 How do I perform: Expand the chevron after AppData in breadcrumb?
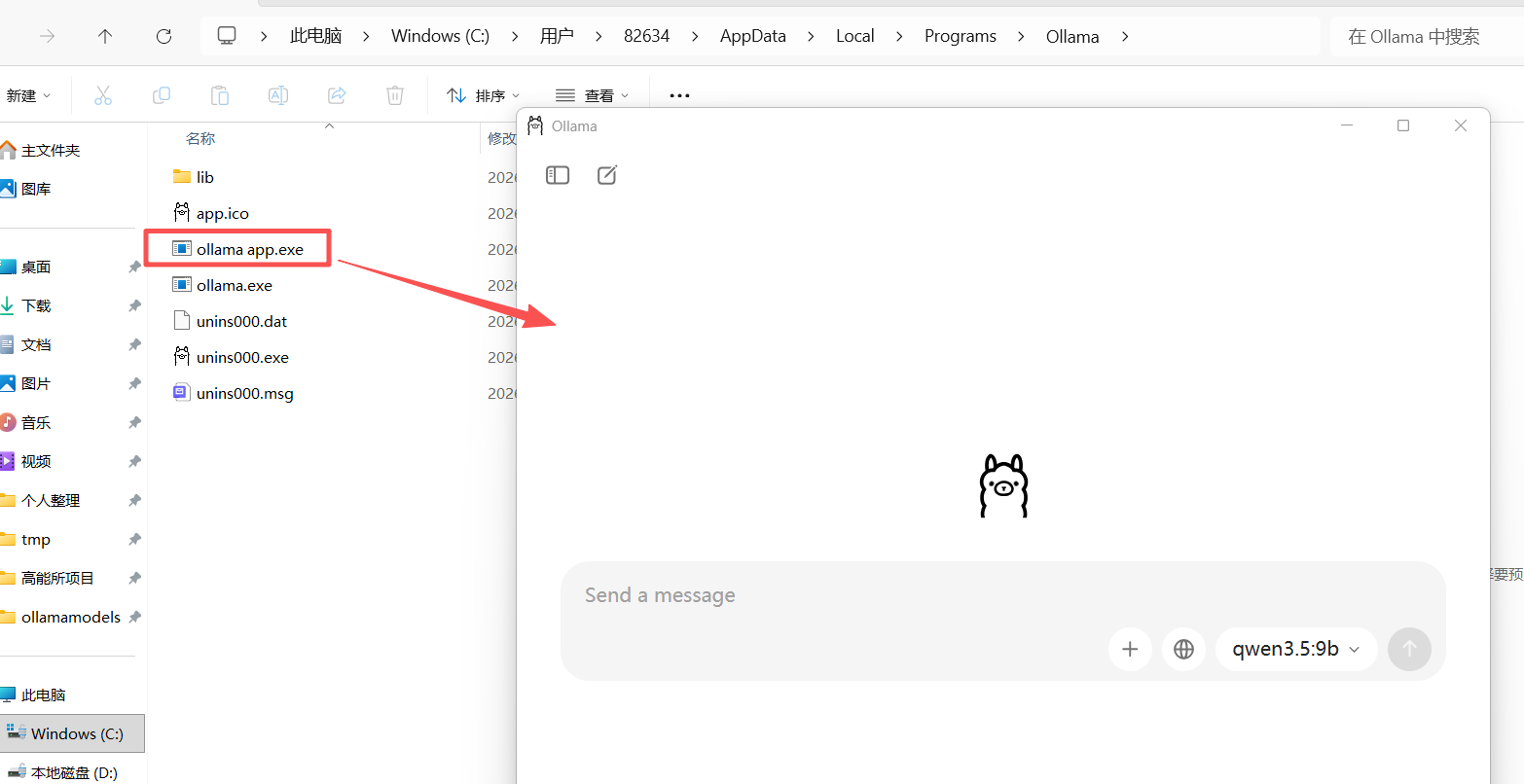pyautogui.click(x=810, y=36)
